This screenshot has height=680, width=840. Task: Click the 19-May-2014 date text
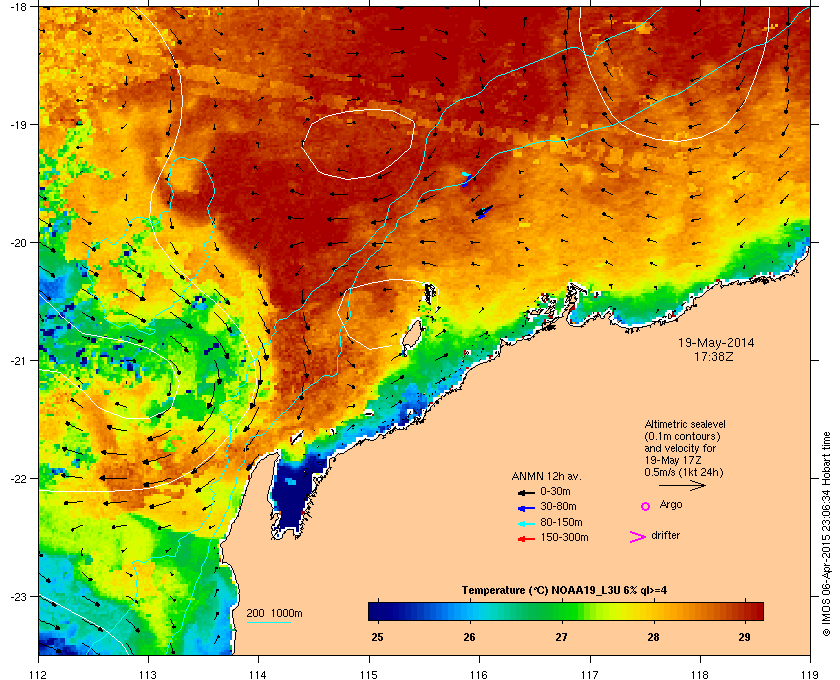[x=716, y=342]
